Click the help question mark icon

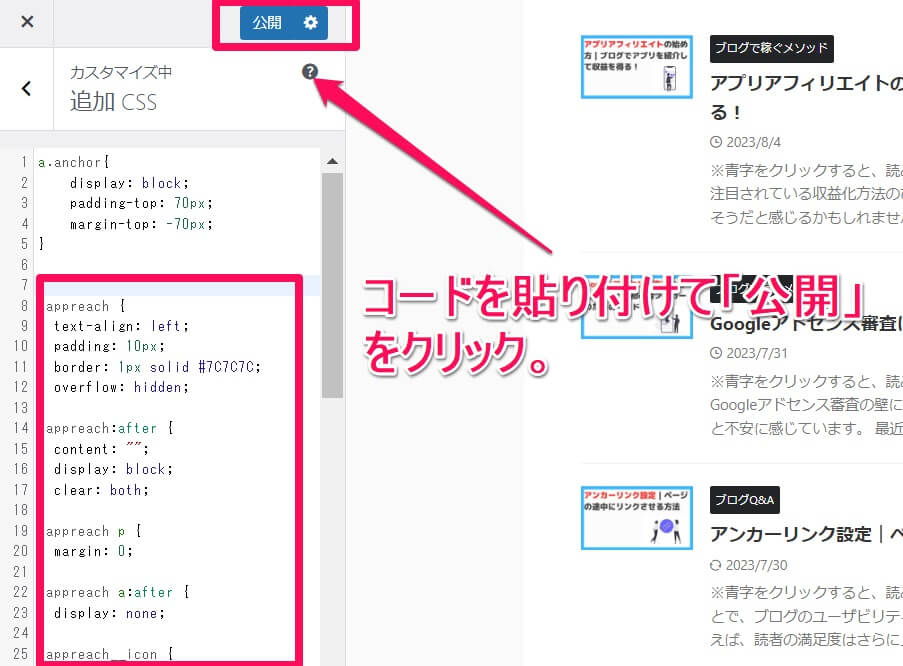(x=311, y=70)
